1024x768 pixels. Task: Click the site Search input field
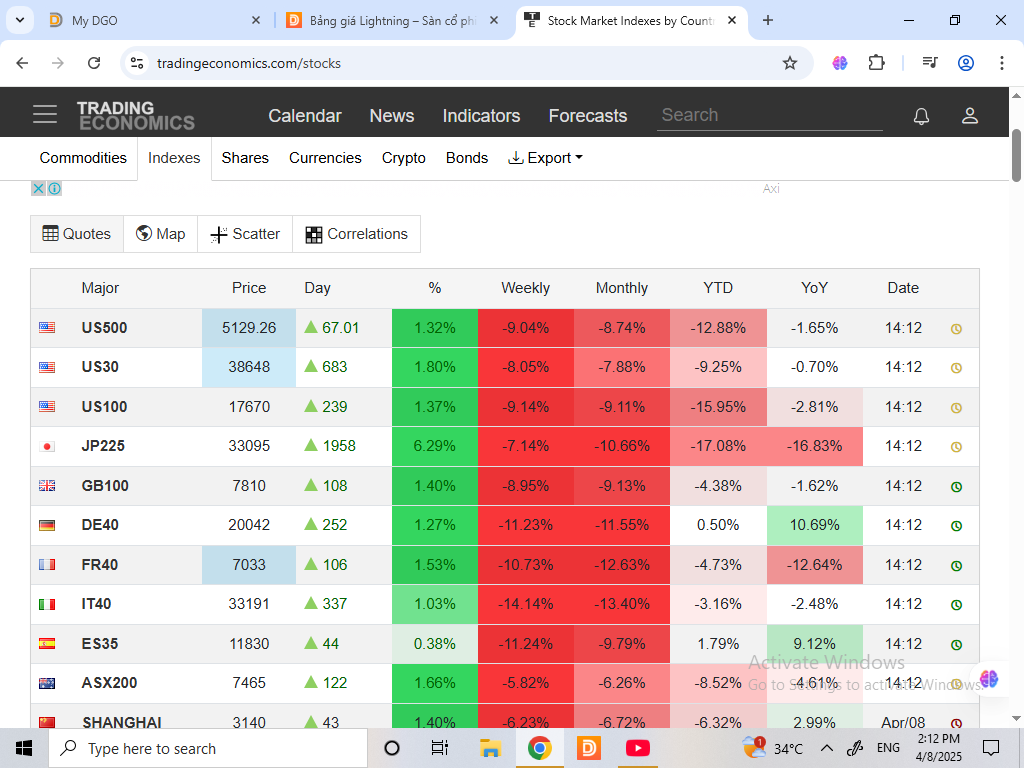click(x=770, y=115)
